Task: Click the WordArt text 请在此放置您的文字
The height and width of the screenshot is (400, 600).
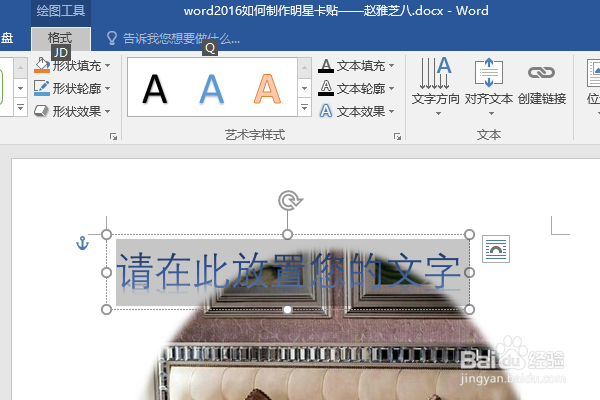Action: pyautogui.click(x=288, y=270)
